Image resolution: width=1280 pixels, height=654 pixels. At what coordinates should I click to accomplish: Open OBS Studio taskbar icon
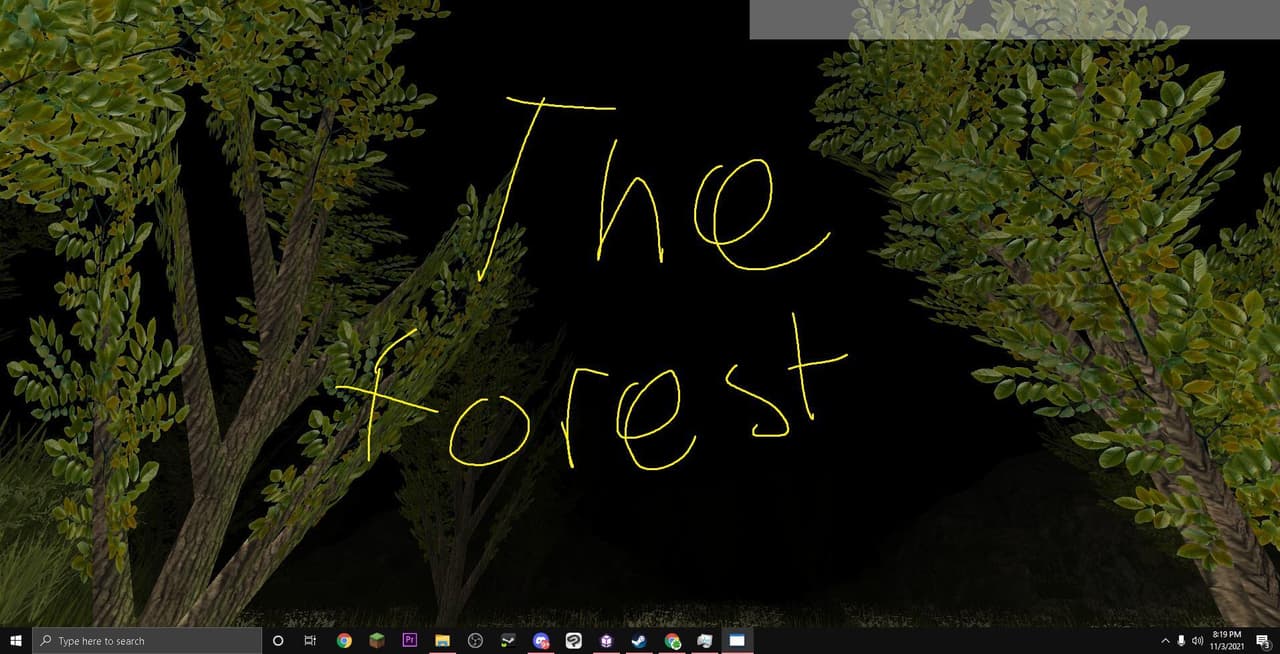coord(476,641)
